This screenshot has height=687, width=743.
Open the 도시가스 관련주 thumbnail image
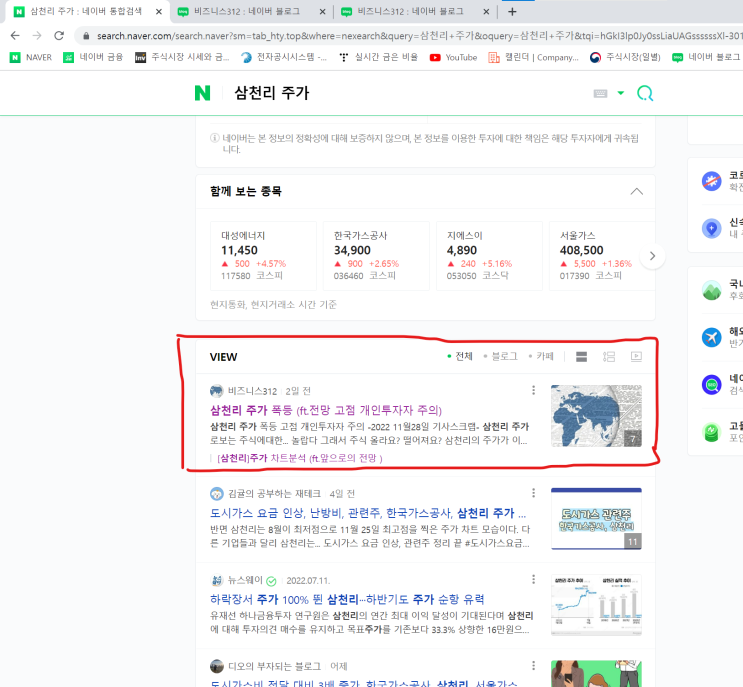(x=596, y=519)
